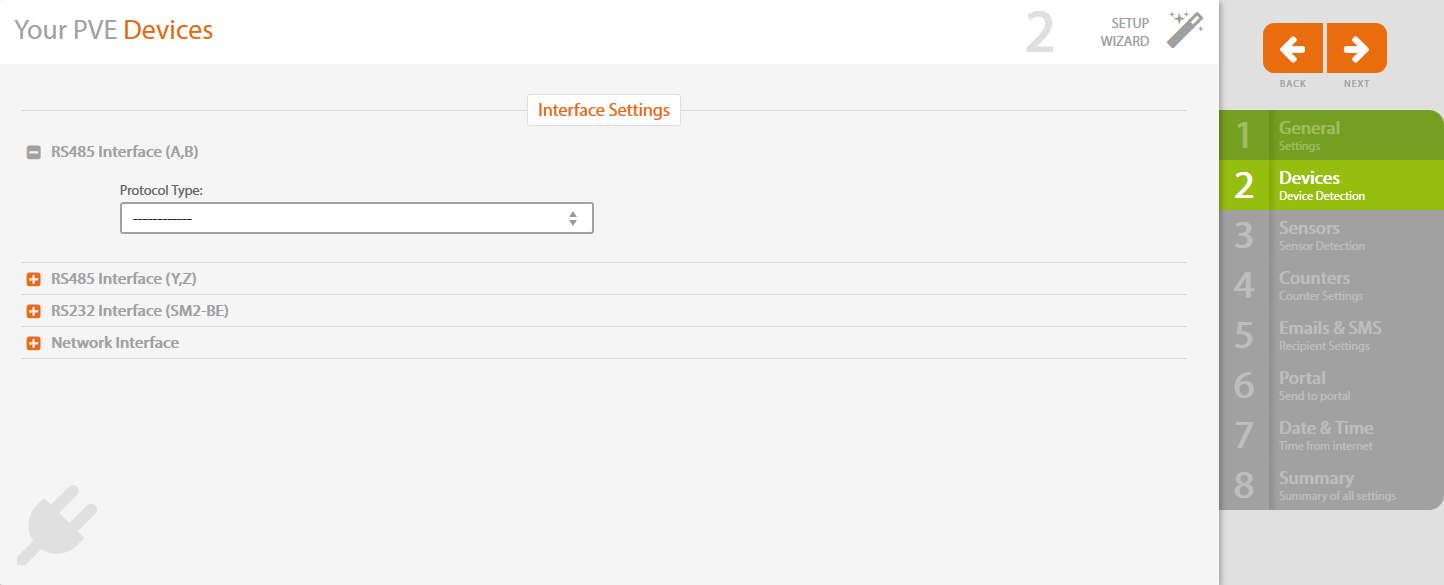The image size is (1444, 585).
Task: Open the Protocol Type dropdown
Action: 356,218
